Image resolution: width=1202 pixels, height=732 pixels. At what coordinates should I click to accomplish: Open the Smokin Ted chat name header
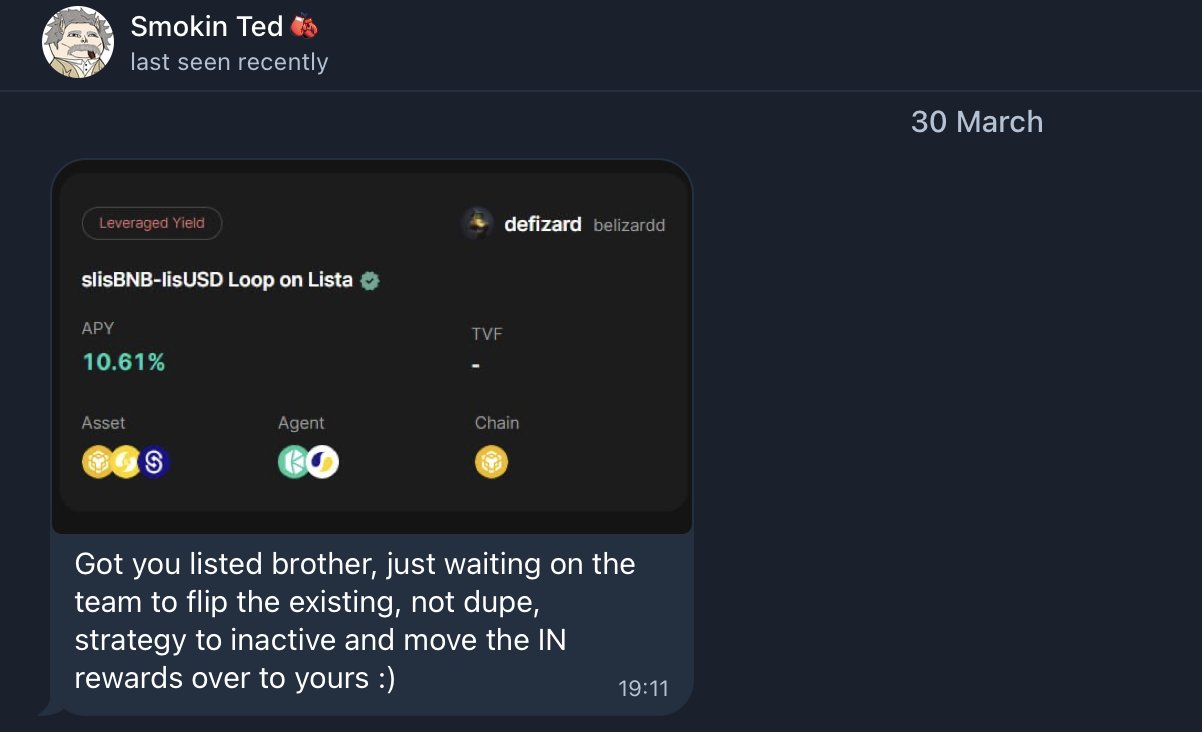(206, 27)
